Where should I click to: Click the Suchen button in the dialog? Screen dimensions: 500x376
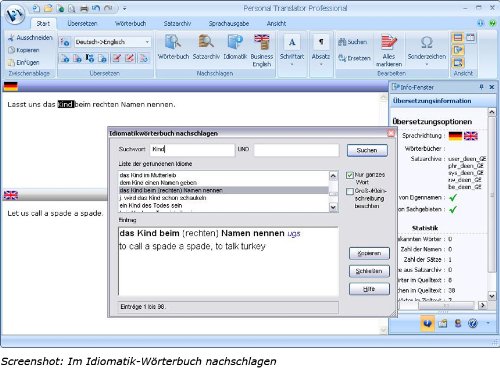tap(367, 150)
